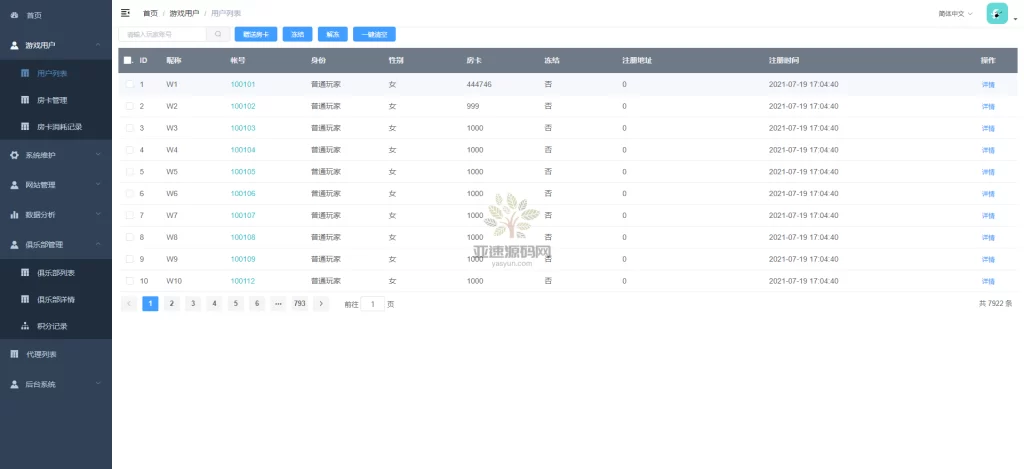Open 详情 for row W10

click(x=988, y=282)
